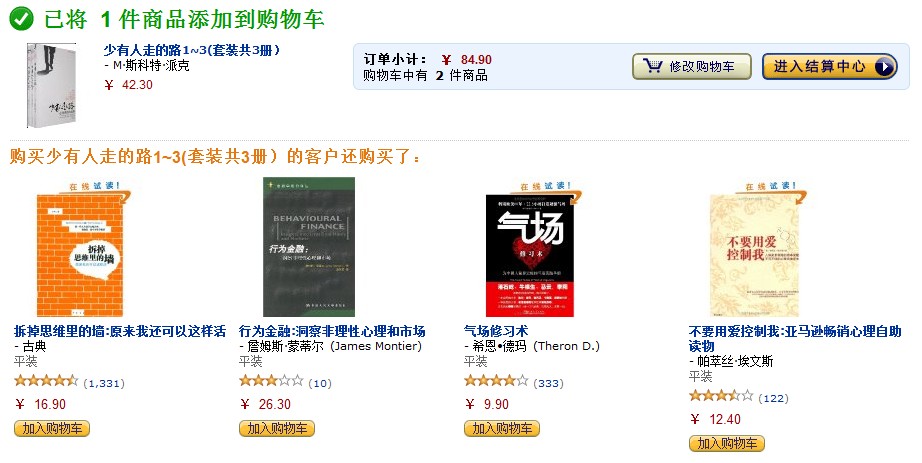Click the shopping cart icon on 修改购物车
Viewport: 922px width, 463px height.
pos(652,66)
